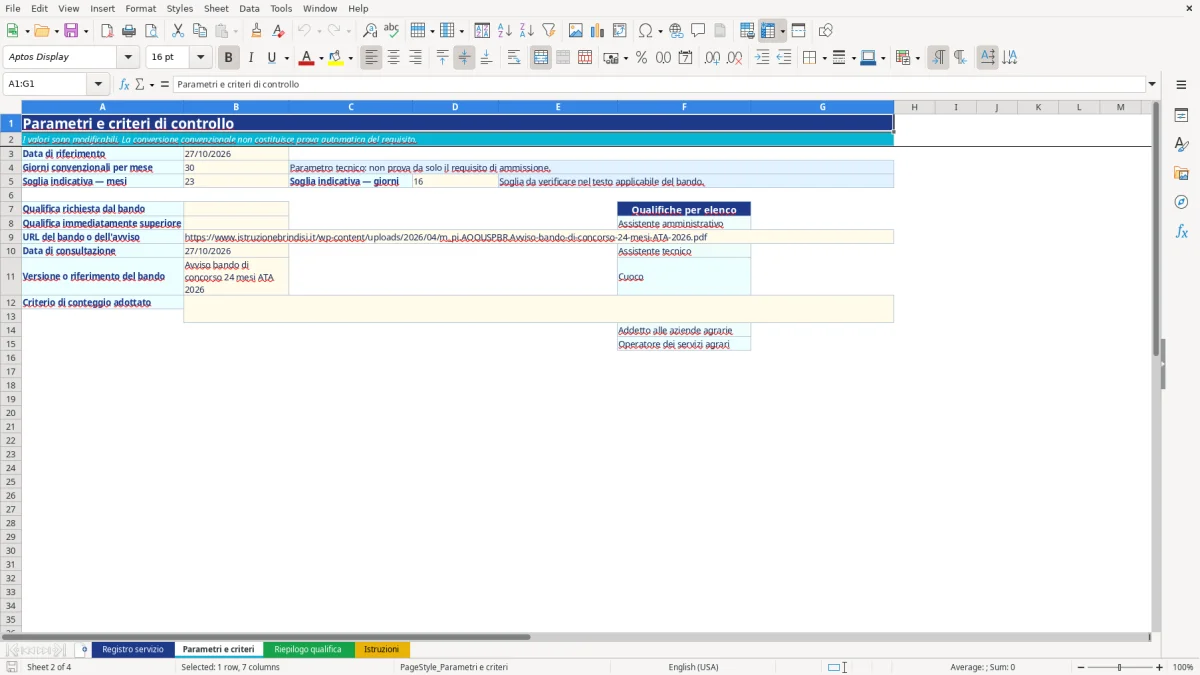Apply the yellow background color swatch
Image resolution: width=1200 pixels, height=675 pixels.
pyautogui.click(x=336, y=58)
